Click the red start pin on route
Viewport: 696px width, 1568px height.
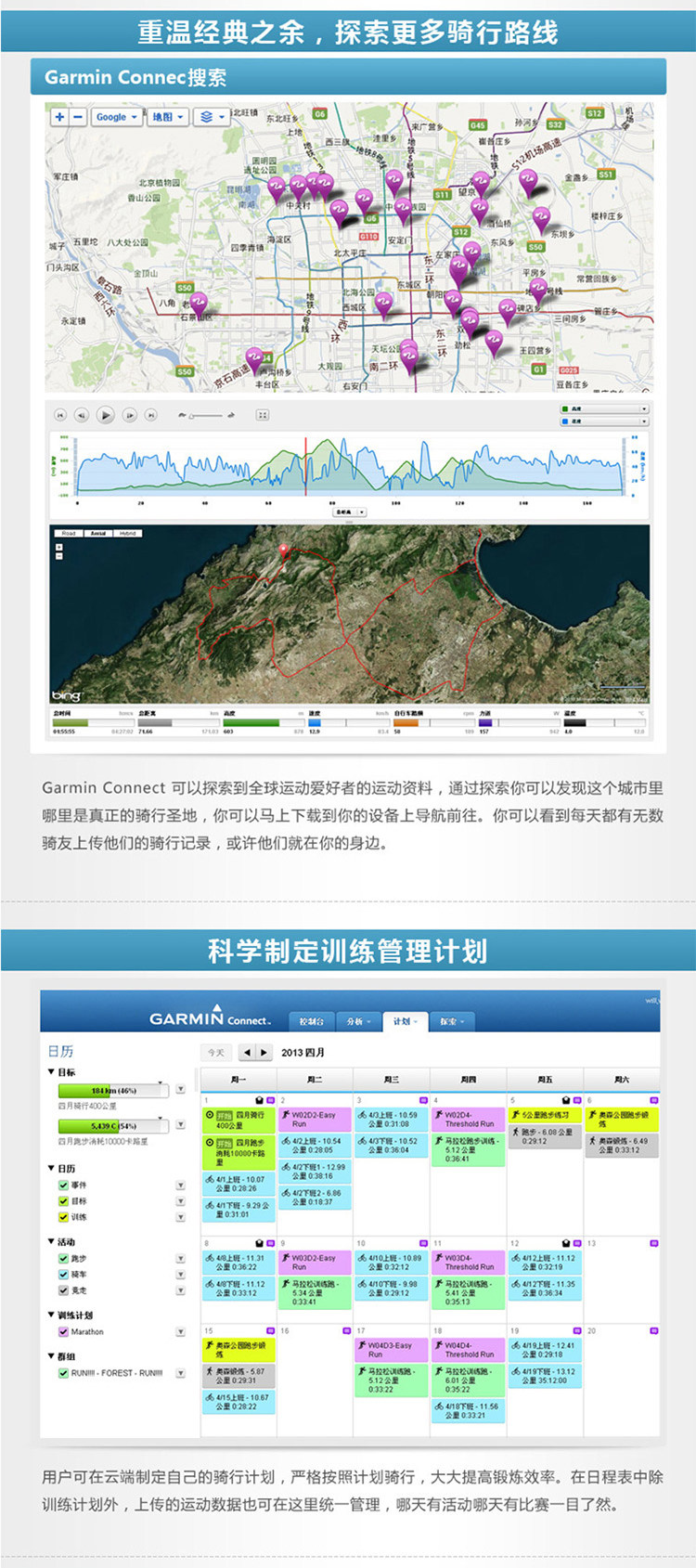point(284,550)
